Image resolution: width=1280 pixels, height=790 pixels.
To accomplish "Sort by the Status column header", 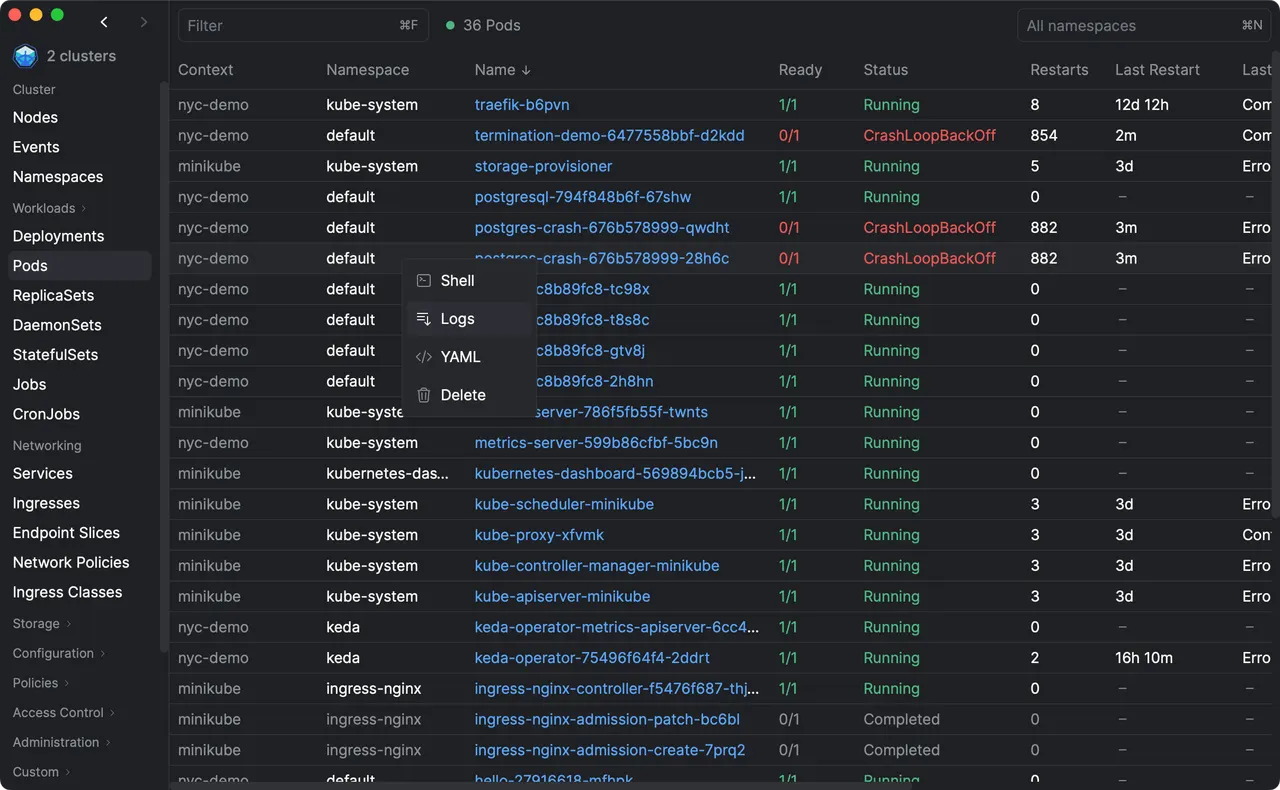I will click(x=886, y=70).
